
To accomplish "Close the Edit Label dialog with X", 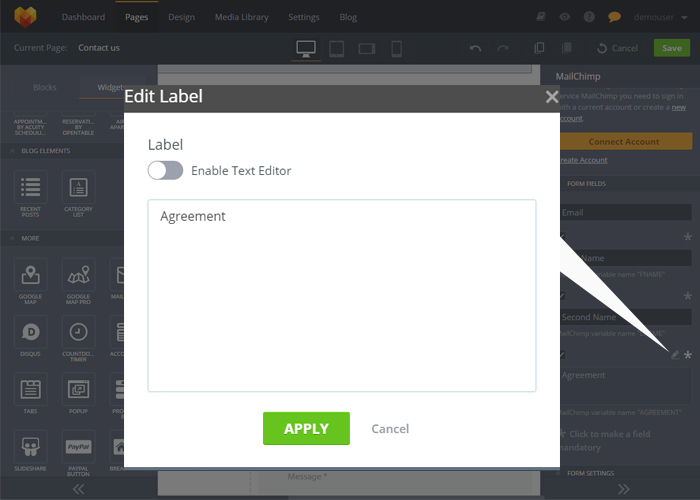I will [x=552, y=96].
